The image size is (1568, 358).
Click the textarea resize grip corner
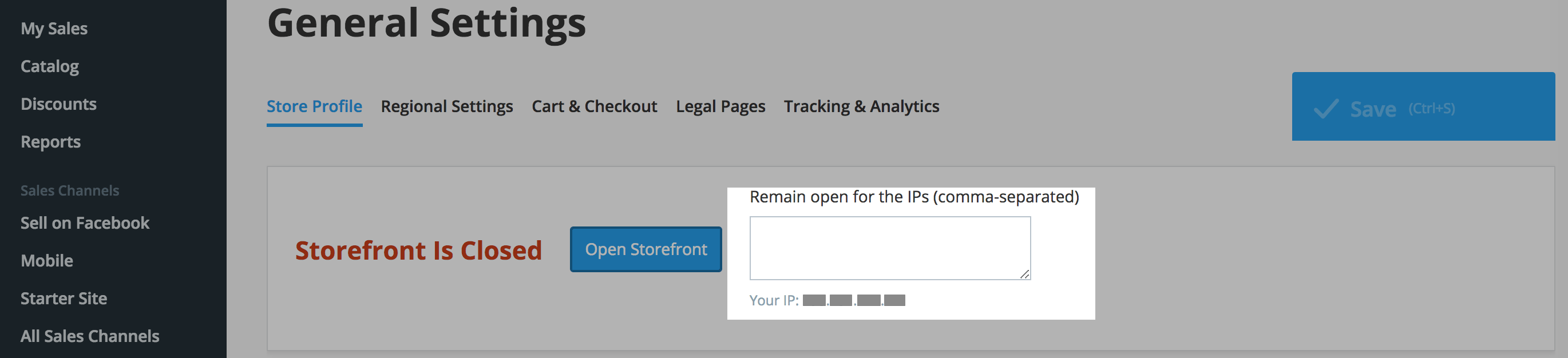(1024, 274)
